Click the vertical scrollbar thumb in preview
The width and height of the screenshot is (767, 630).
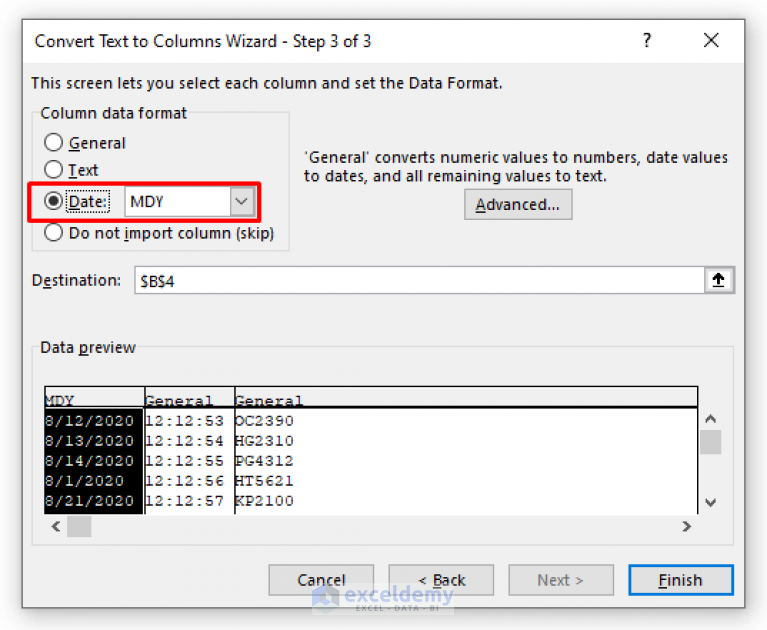coord(710,442)
